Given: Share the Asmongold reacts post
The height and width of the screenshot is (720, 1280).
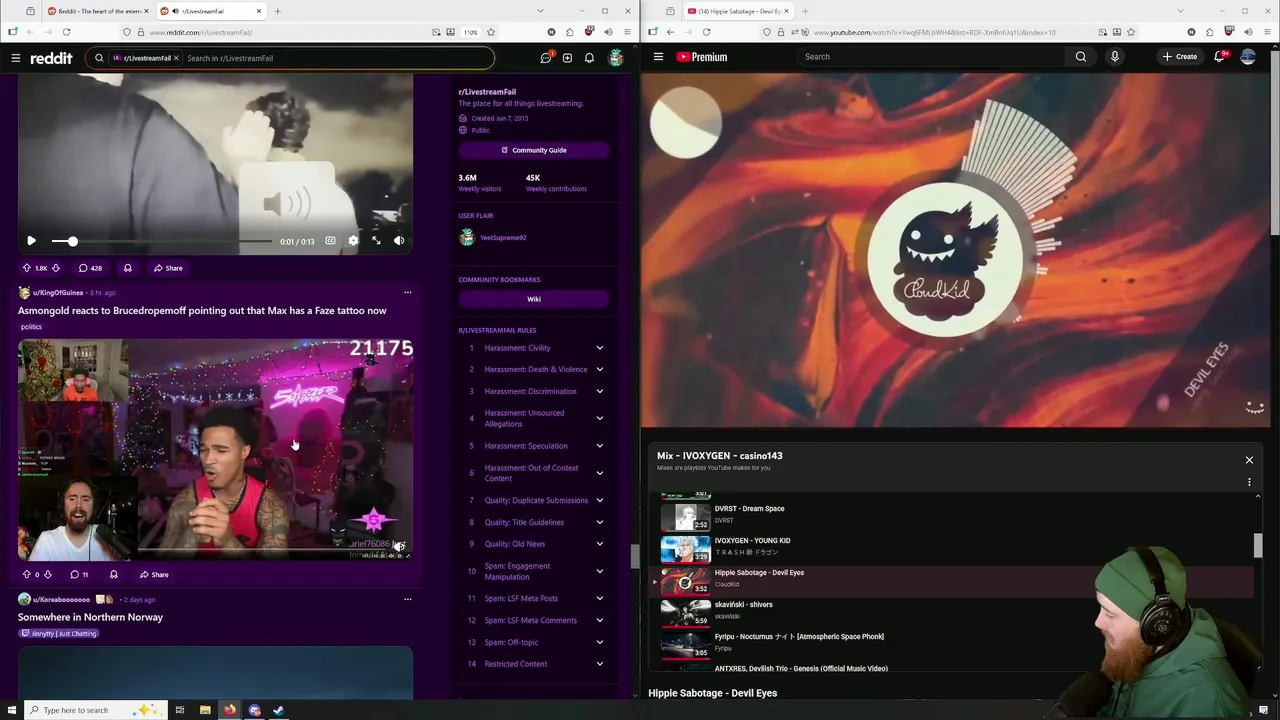Looking at the screenshot, I should tap(153, 575).
